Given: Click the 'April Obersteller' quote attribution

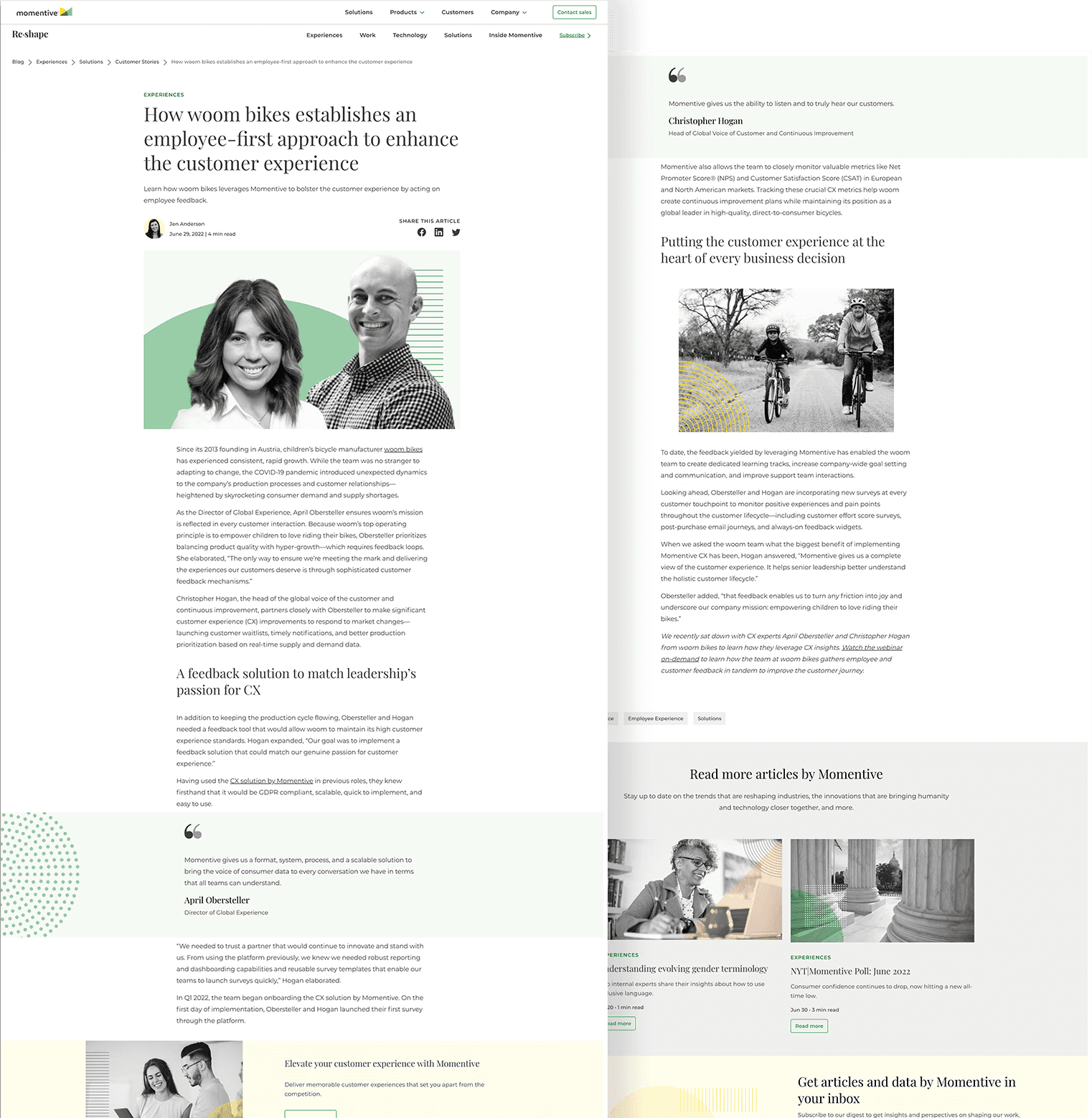Looking at the screenshot, I should pyautogui.click(x=217, y=901).
